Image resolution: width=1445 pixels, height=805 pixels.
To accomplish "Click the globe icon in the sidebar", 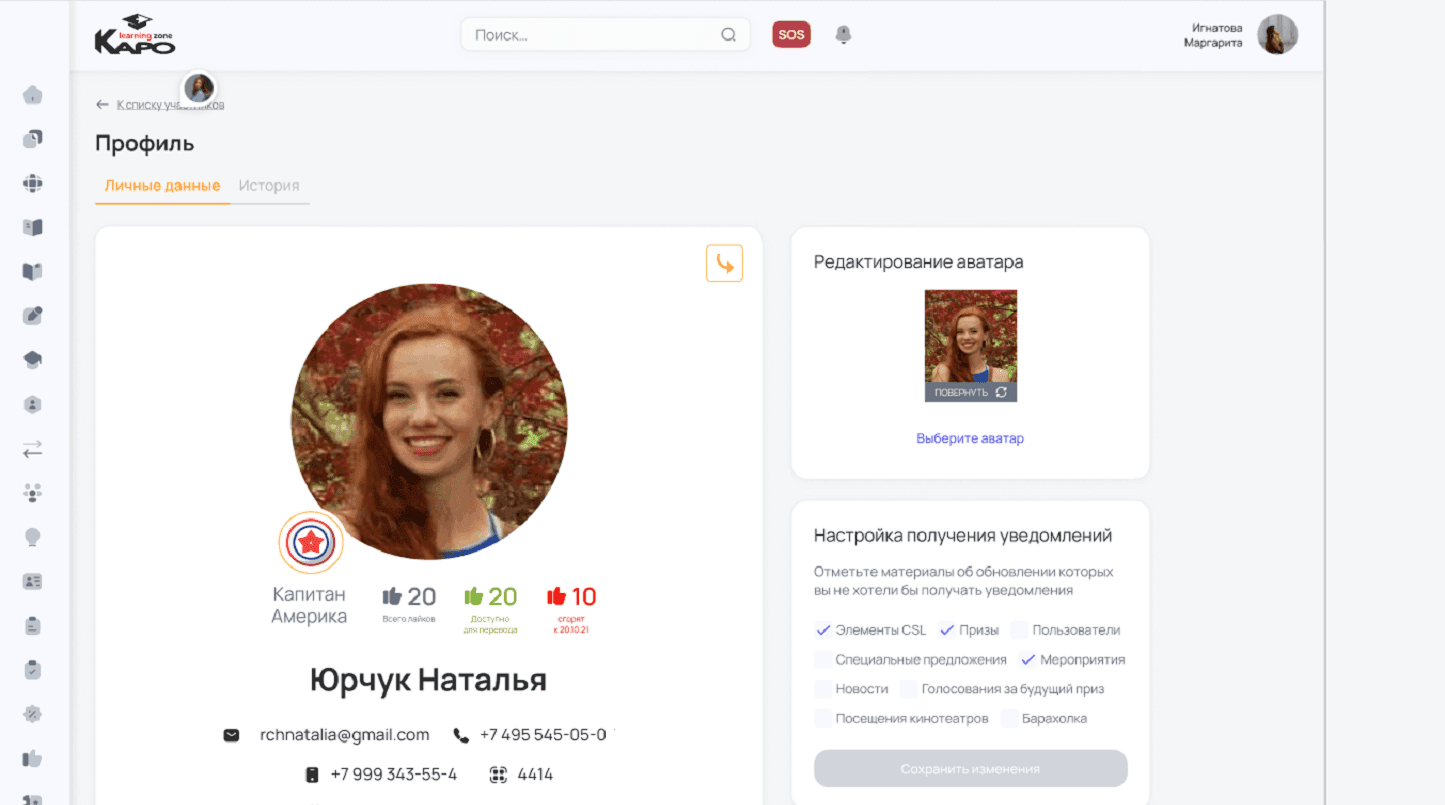I will pos(32,184).
